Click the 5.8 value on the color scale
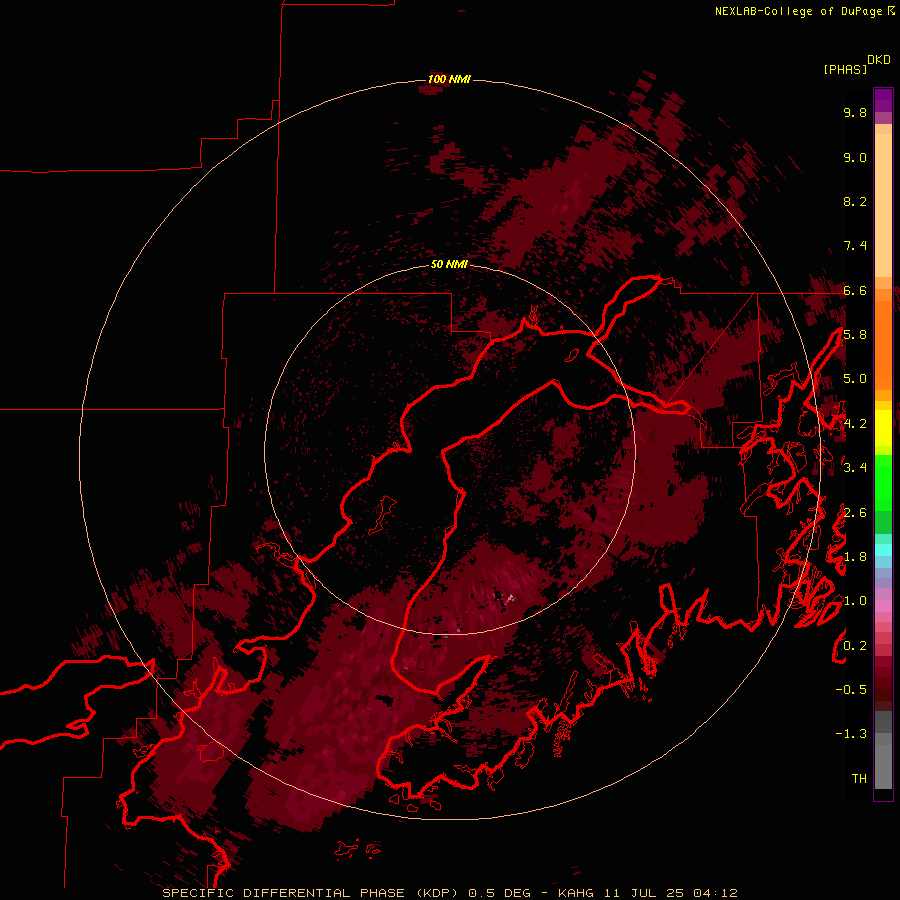The width and height of the screenshot is (900, 900). pos(855,335)
